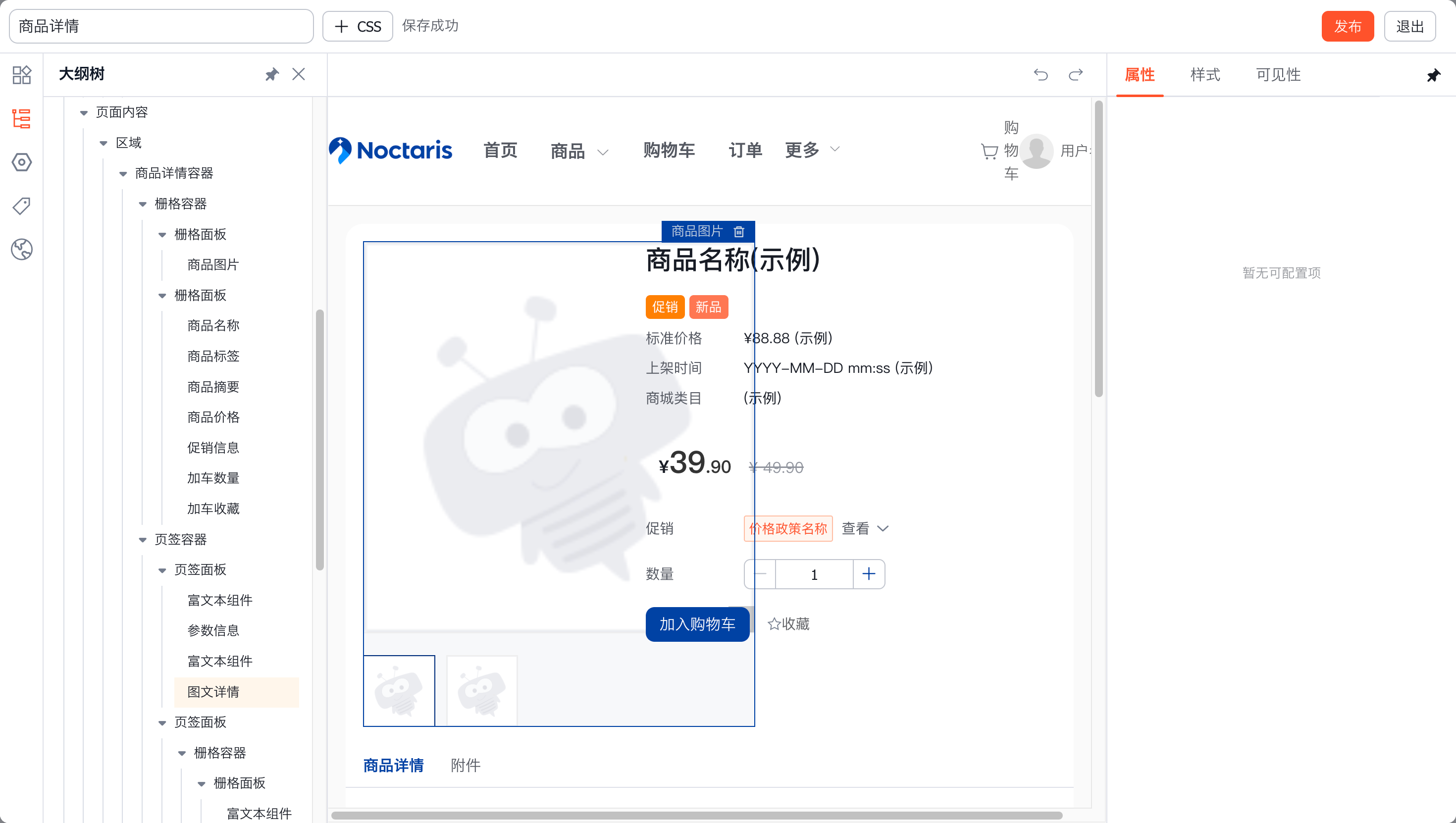Toggle the properties panel pin
Image resolution: width=1456 pixels, height=823 pixels.
[1433, 75]
